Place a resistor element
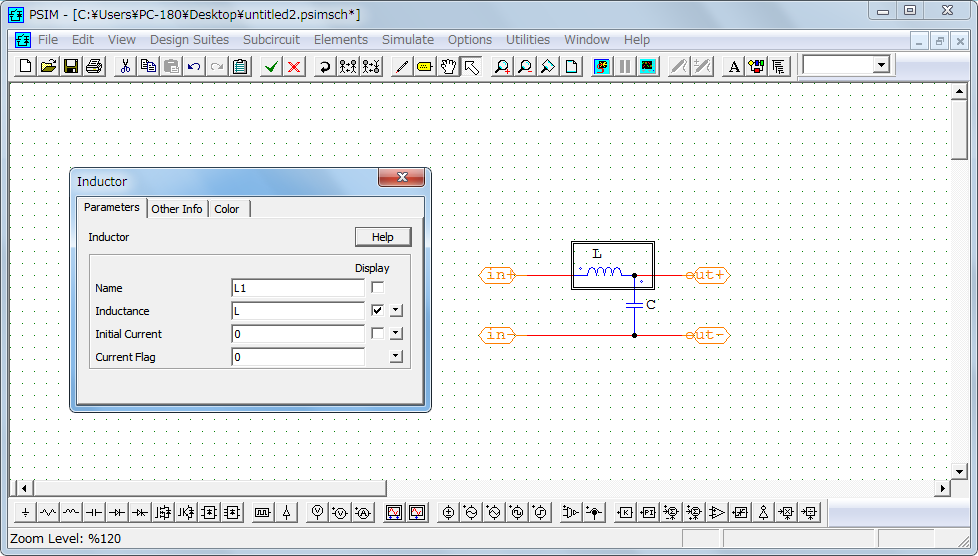978x556 pixels. [48, 513]
